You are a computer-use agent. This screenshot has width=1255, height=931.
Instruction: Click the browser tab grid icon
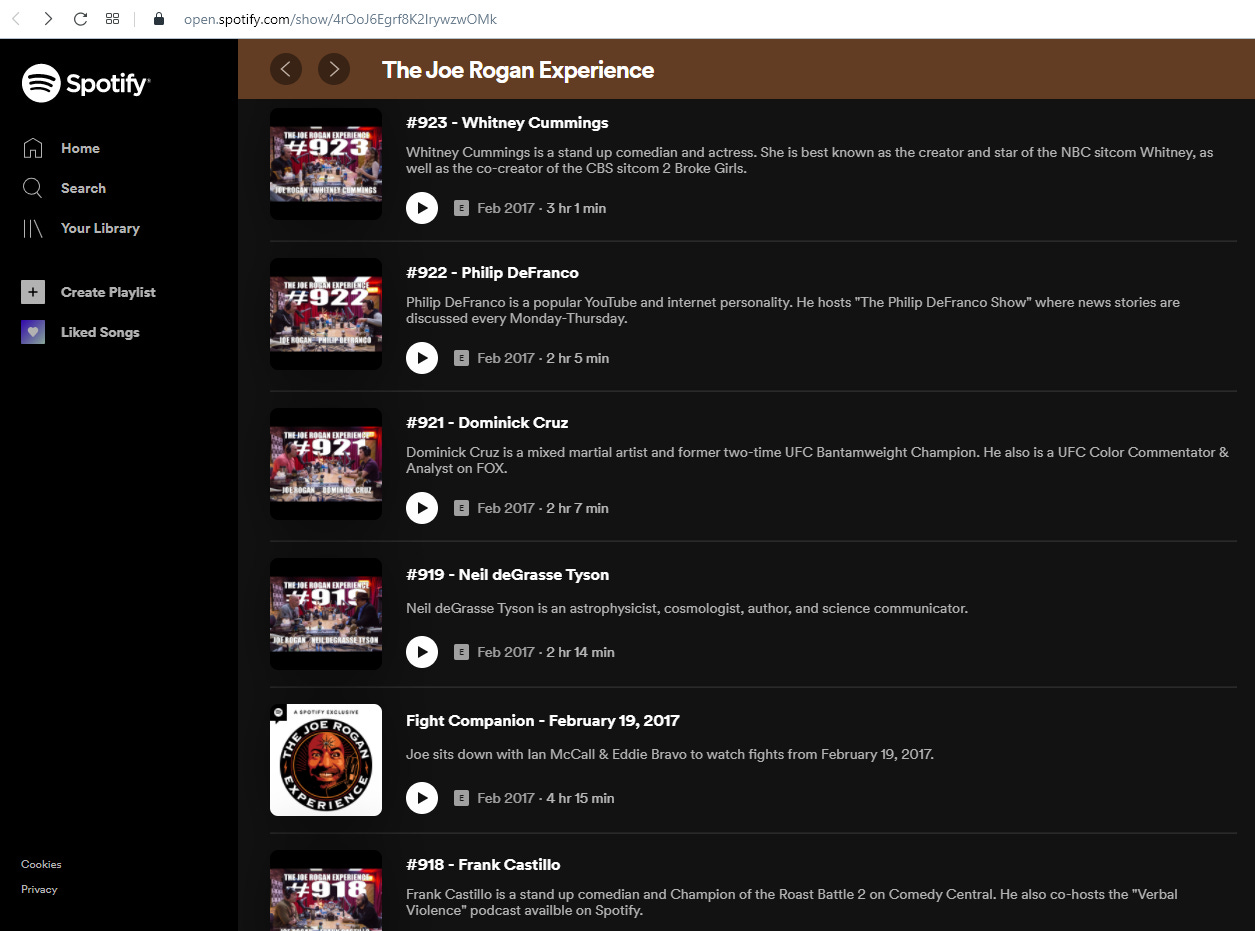[113, 19]
